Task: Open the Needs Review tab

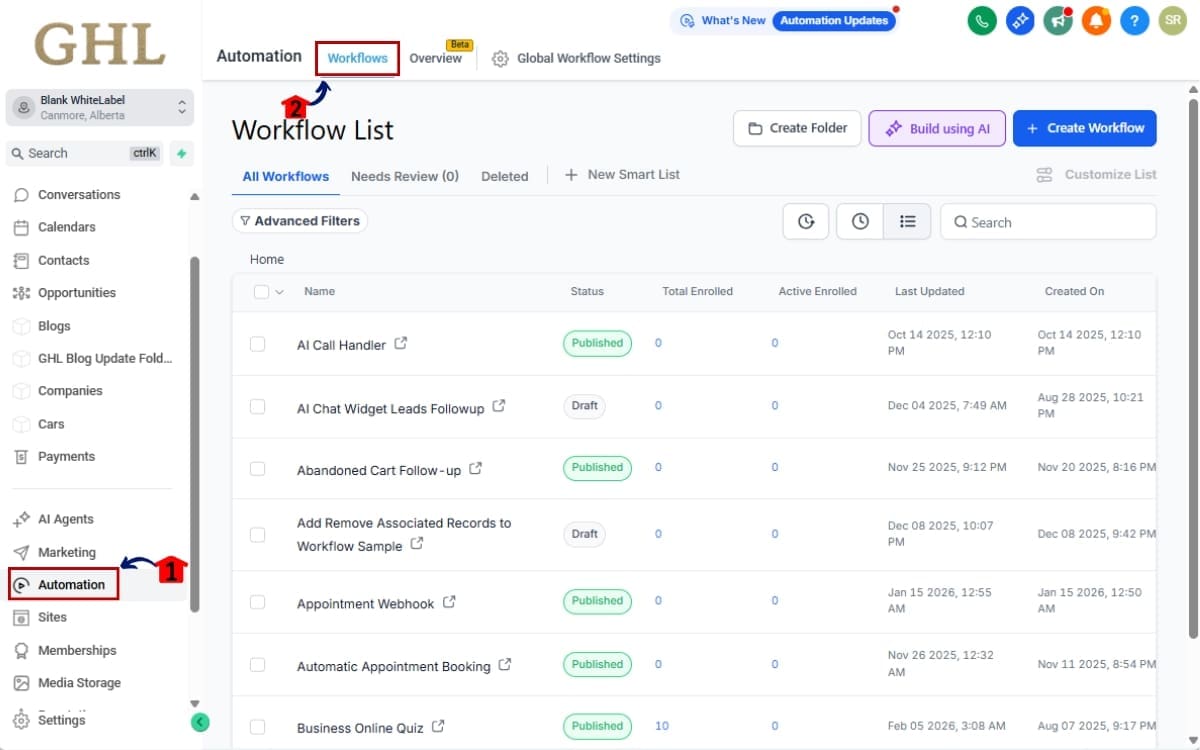Action: coord(404,176)
